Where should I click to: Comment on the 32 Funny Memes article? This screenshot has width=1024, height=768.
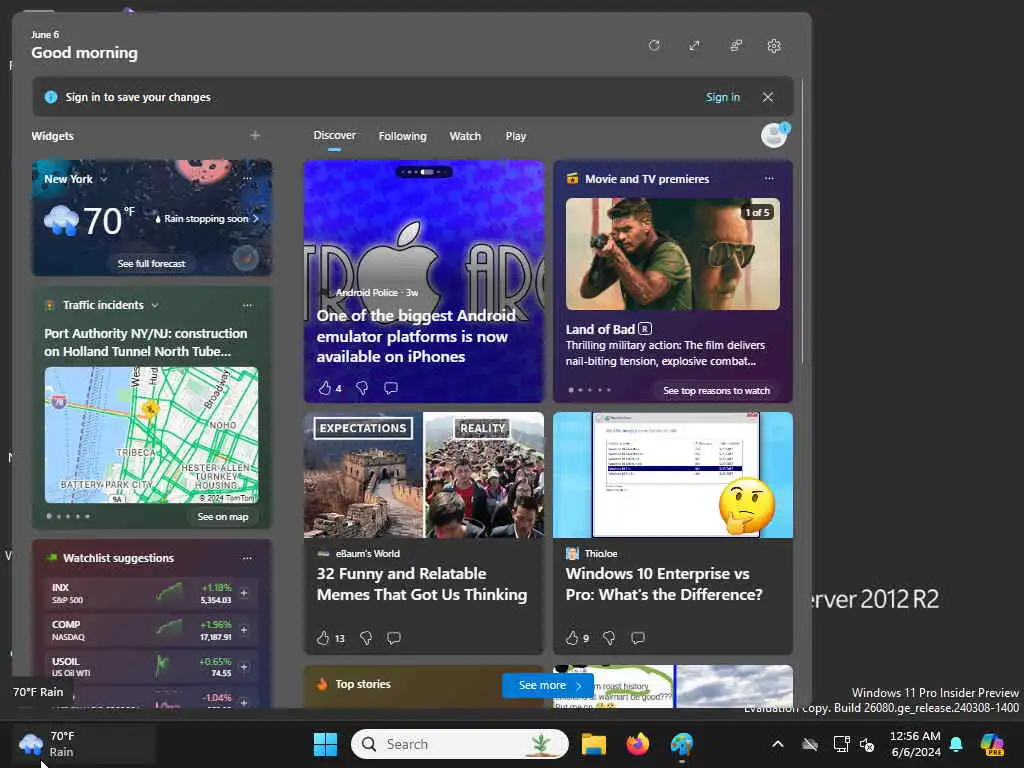394,638
